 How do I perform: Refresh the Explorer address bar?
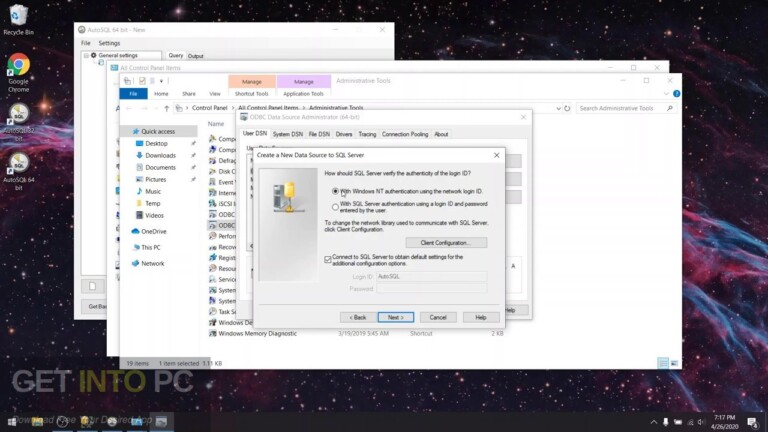pyautogui.click(x=567, y=108)
